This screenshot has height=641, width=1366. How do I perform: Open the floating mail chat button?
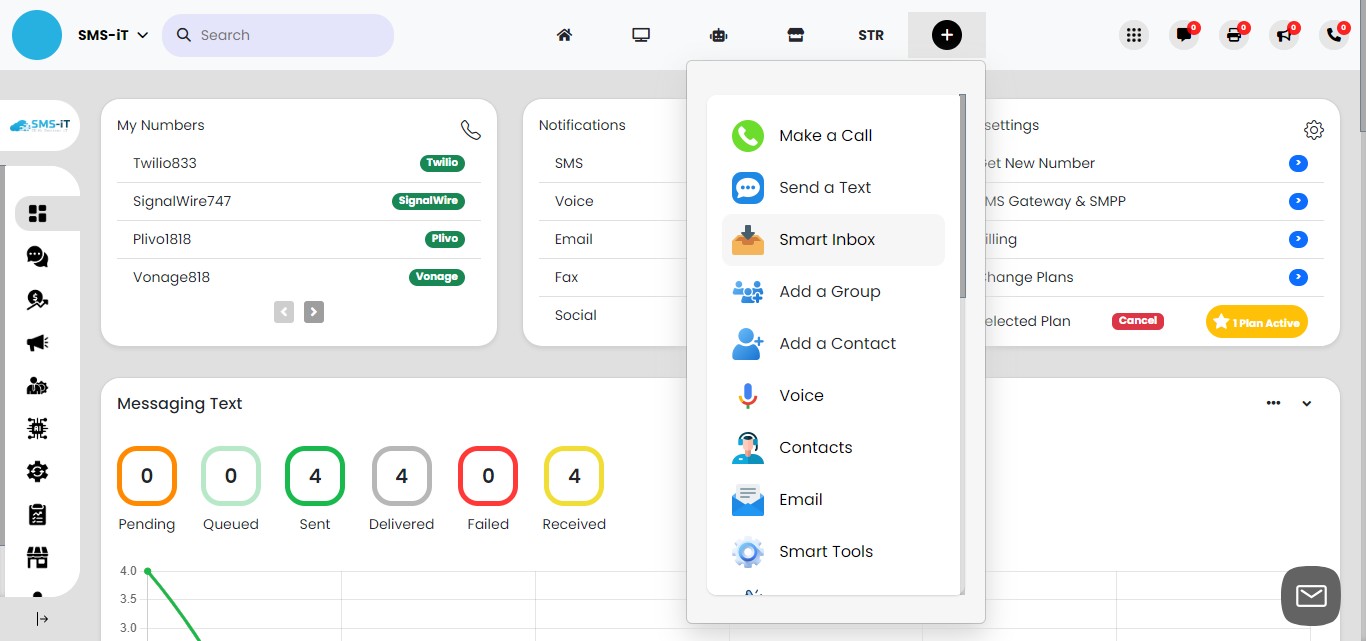(1311, 596)
